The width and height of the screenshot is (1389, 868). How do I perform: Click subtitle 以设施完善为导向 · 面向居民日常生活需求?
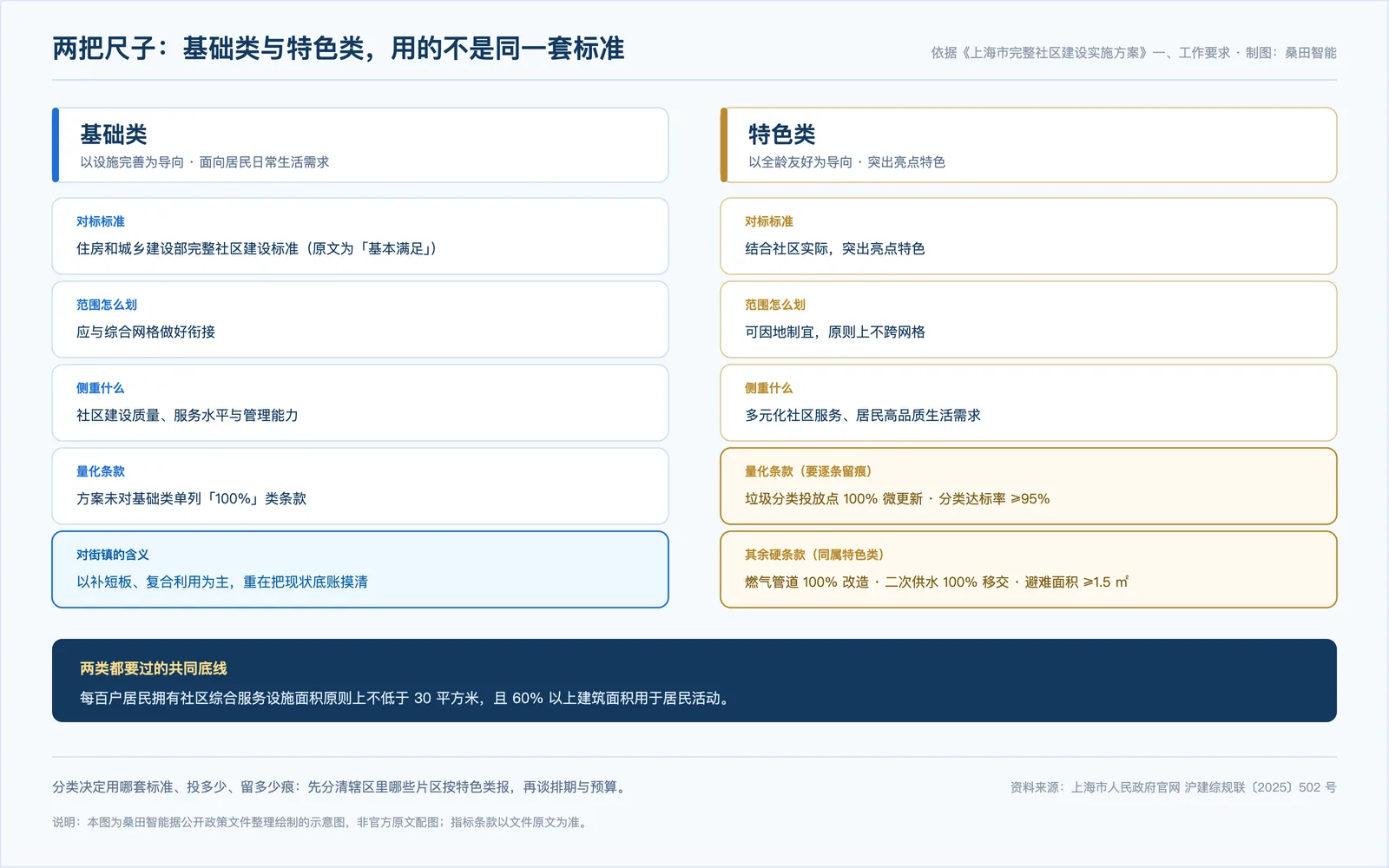tap(205, 162)
